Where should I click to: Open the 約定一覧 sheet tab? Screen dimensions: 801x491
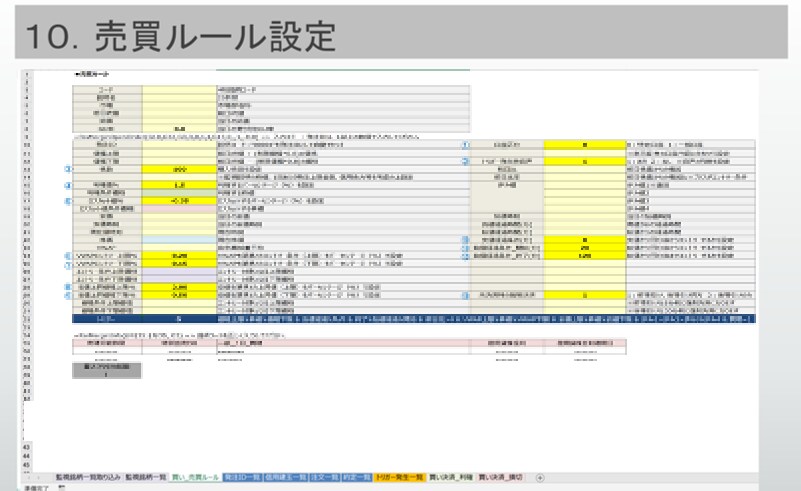[357, 477]
